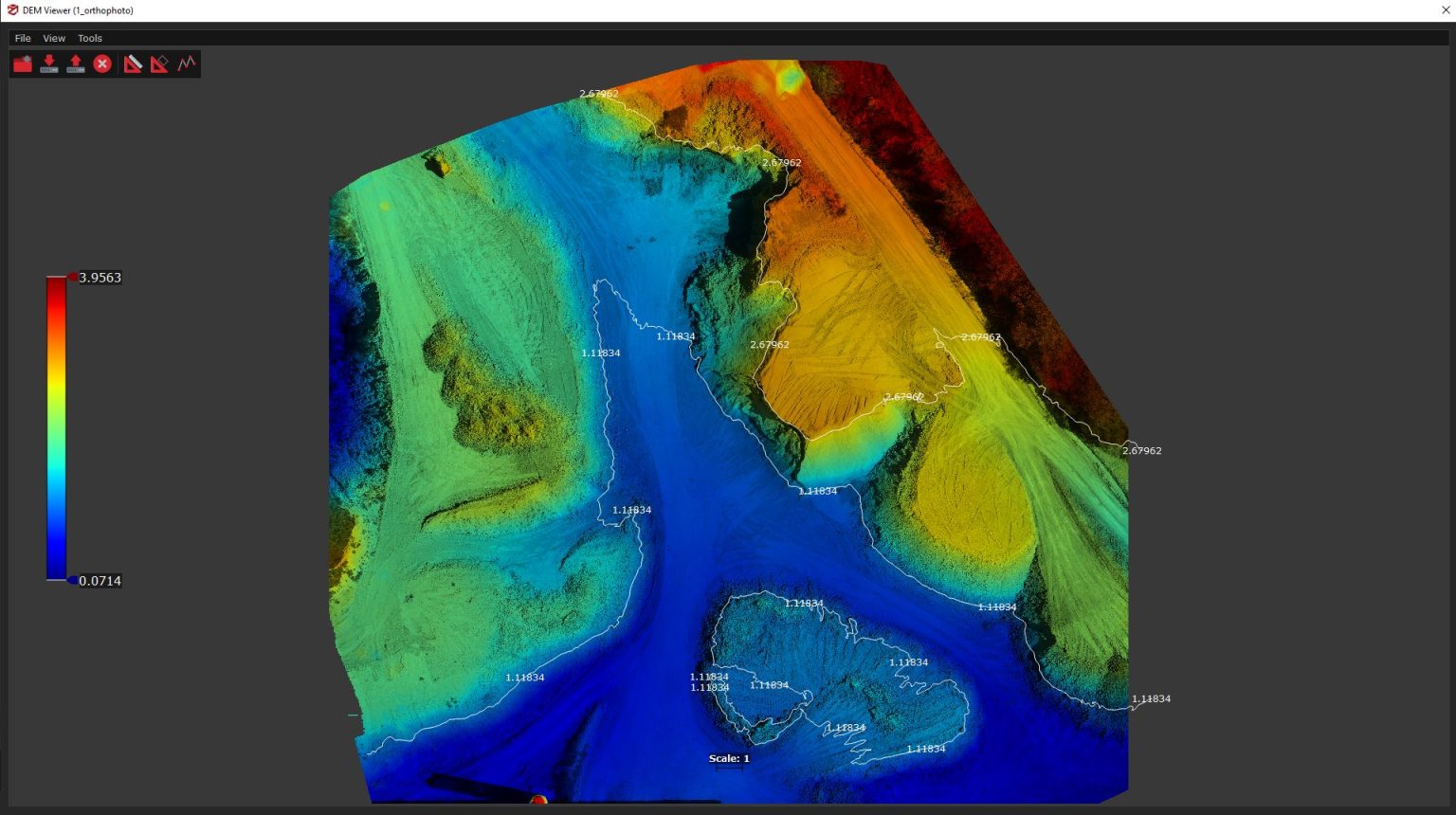Click the "Scale: 1" label on the map
Viewport: 1456px width, 815px height.
(x=729, y=758)
